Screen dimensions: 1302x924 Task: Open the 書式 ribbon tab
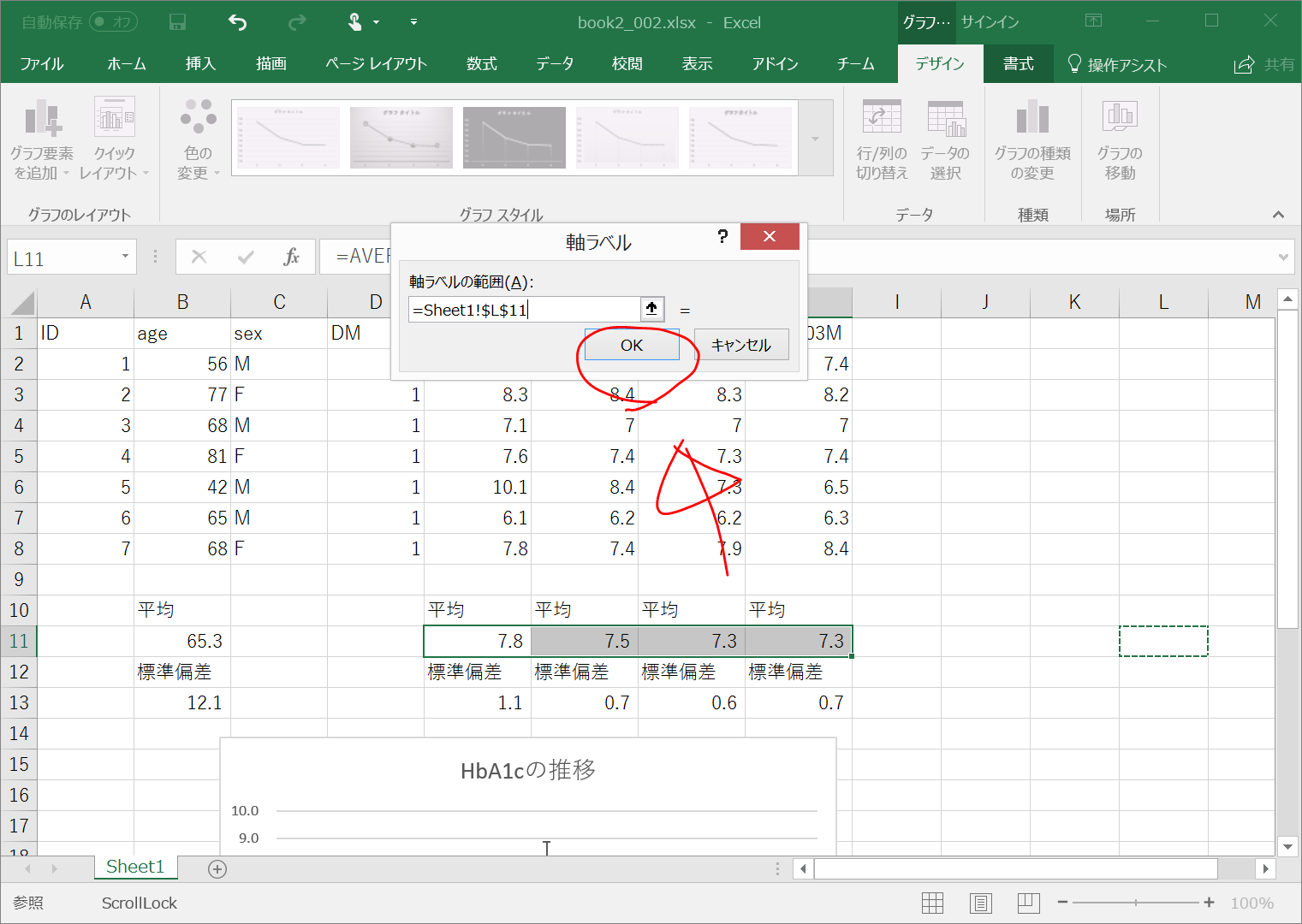(x=1018, y=64)
